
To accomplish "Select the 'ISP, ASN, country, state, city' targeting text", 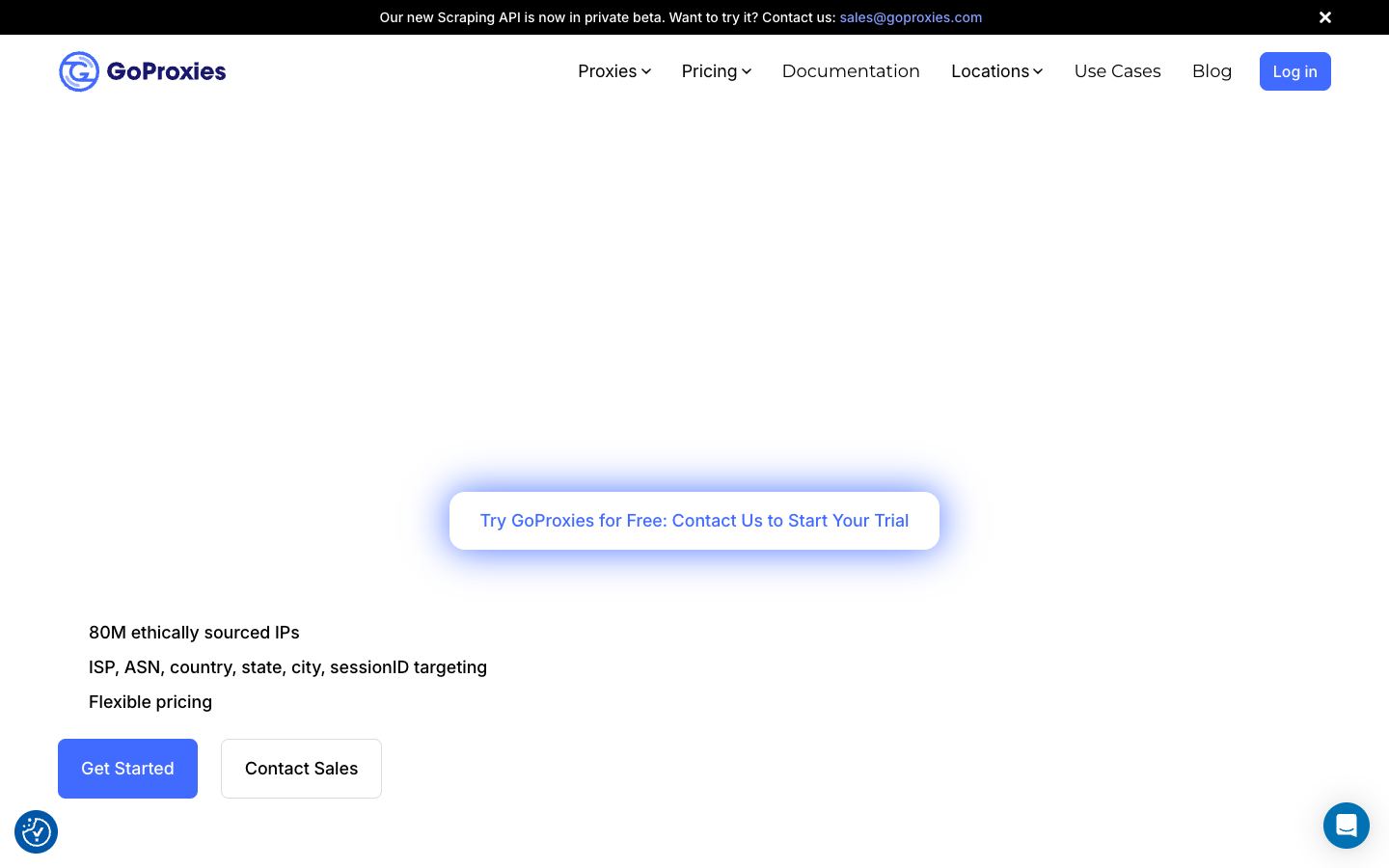I will pos(287,667).
